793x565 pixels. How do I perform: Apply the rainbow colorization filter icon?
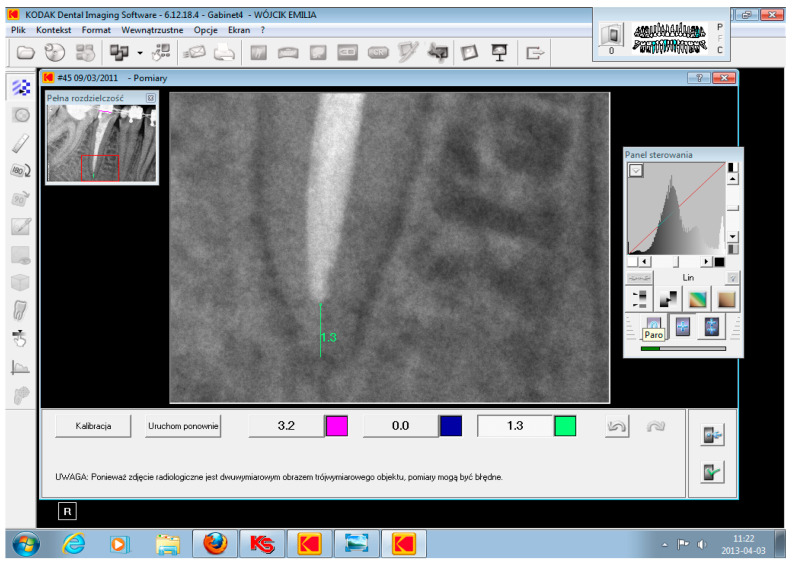[x=696, y=298]
